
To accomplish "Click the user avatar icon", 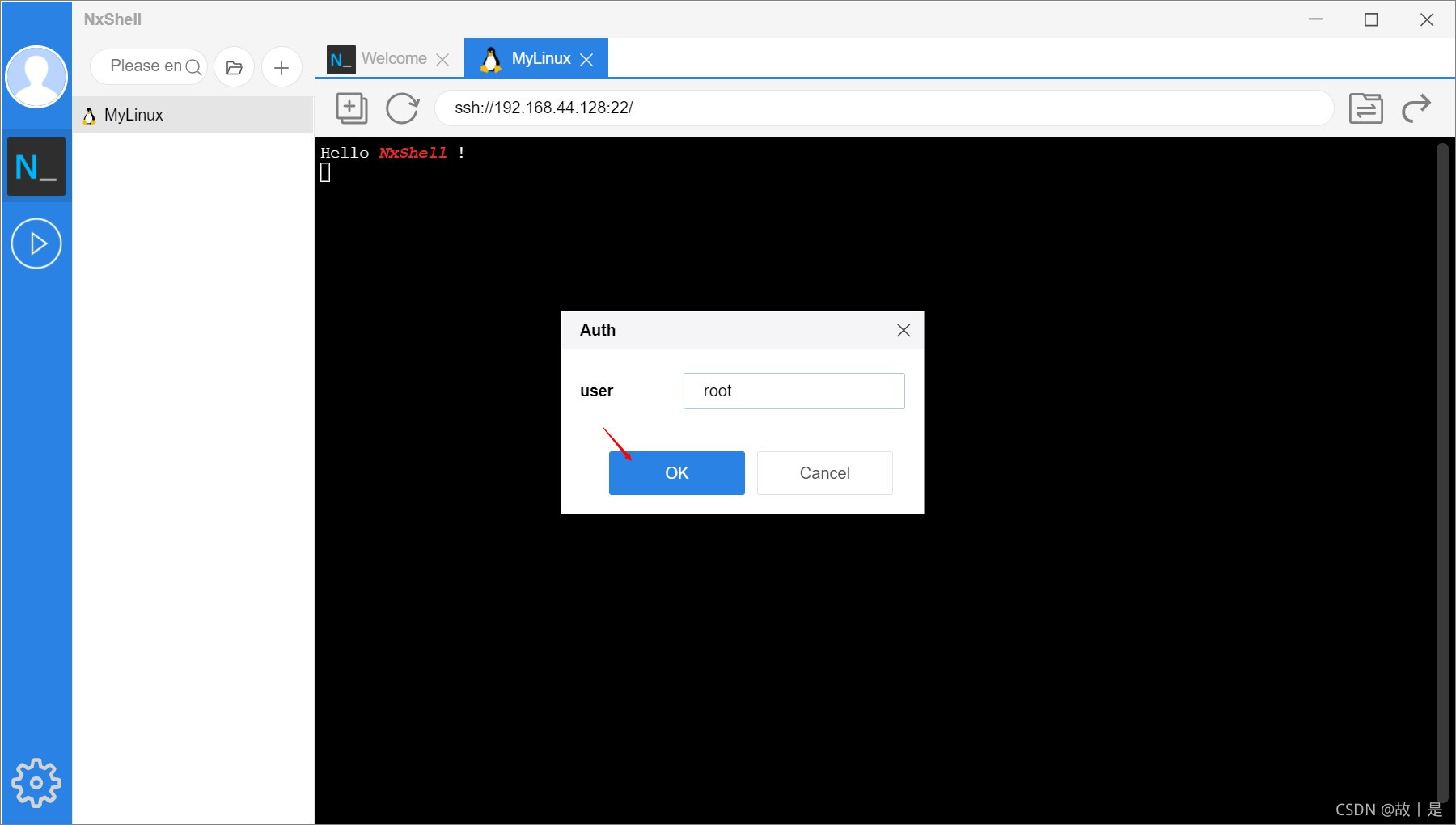I will point(36,77).
